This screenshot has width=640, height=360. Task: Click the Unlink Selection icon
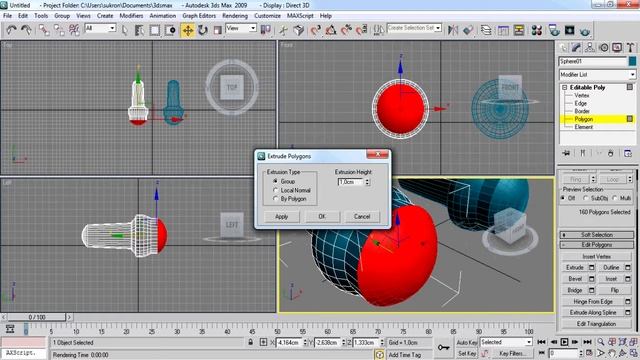click(59, 30)
